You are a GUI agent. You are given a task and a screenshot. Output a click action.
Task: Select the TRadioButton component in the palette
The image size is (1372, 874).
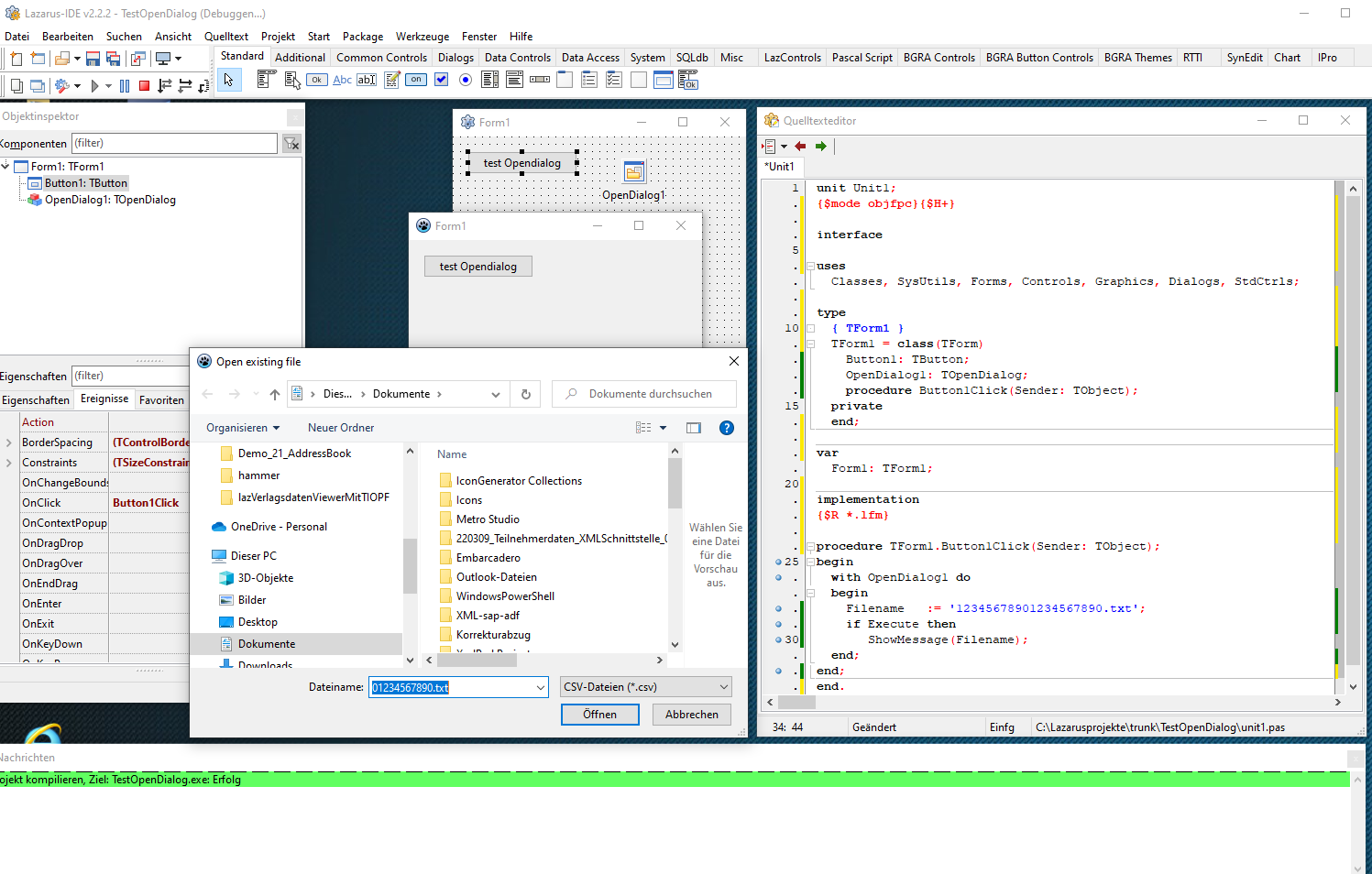466,80
